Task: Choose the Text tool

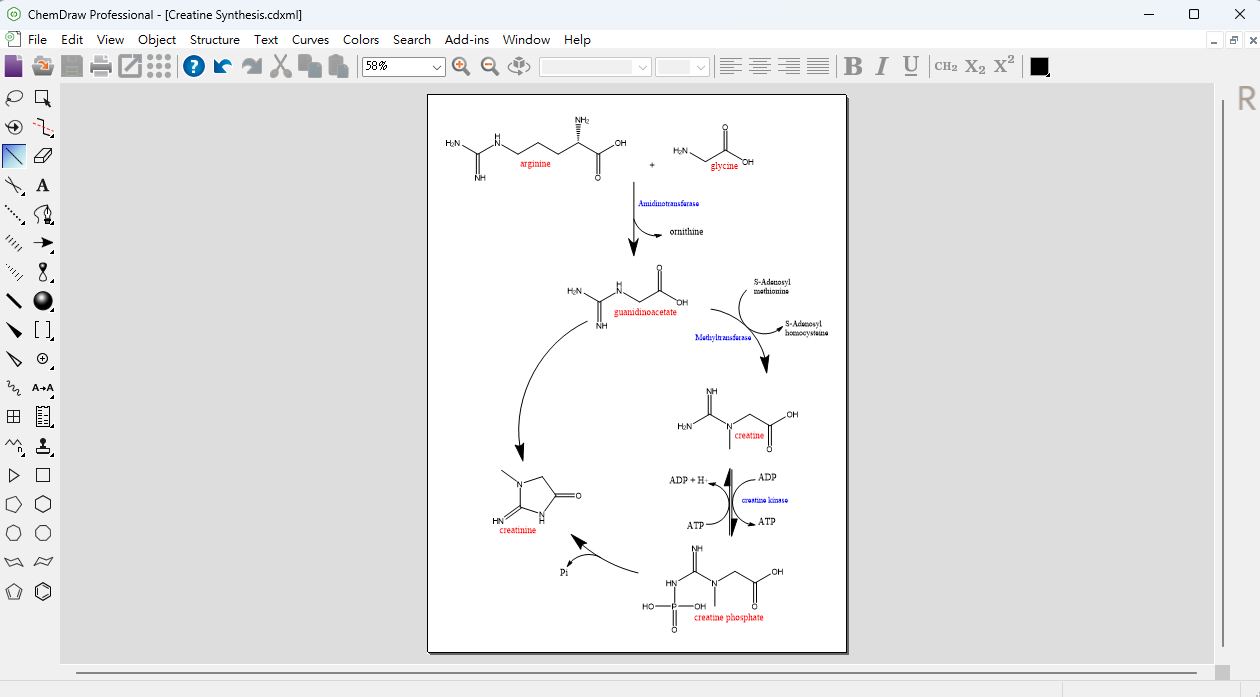Action: click(43, 185)
